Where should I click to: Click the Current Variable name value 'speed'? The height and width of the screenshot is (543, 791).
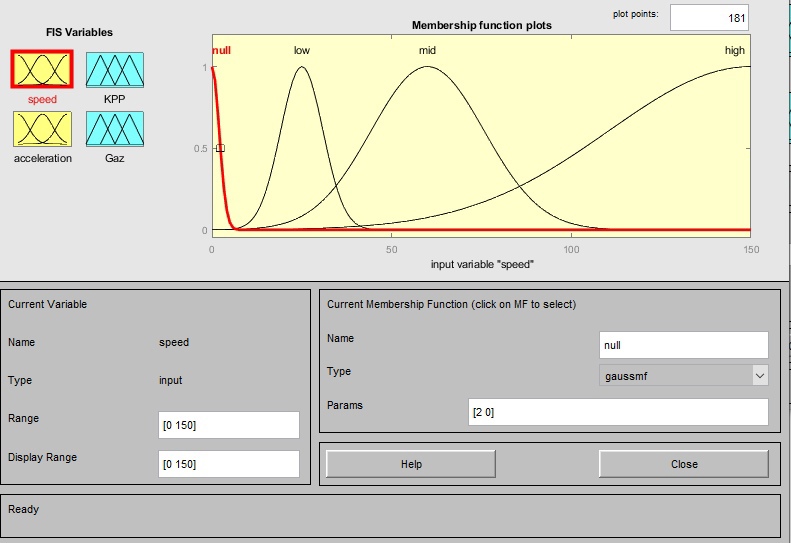174,342
